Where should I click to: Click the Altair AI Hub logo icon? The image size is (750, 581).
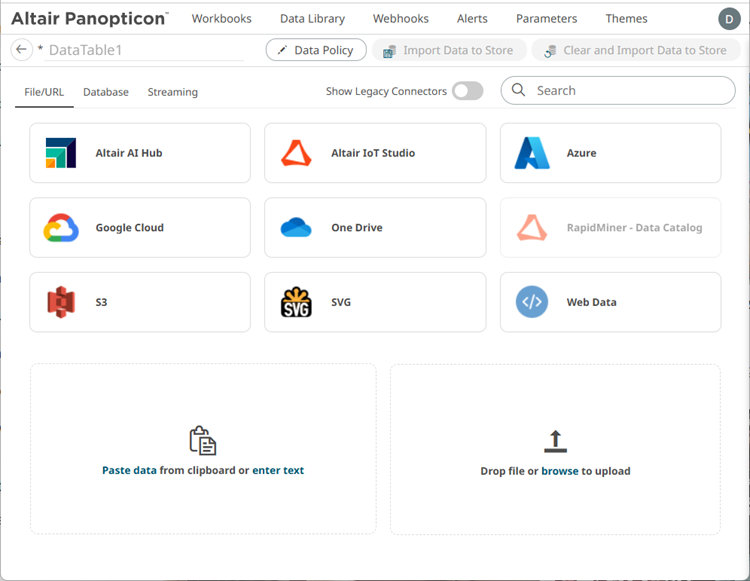tap(61, 153)
